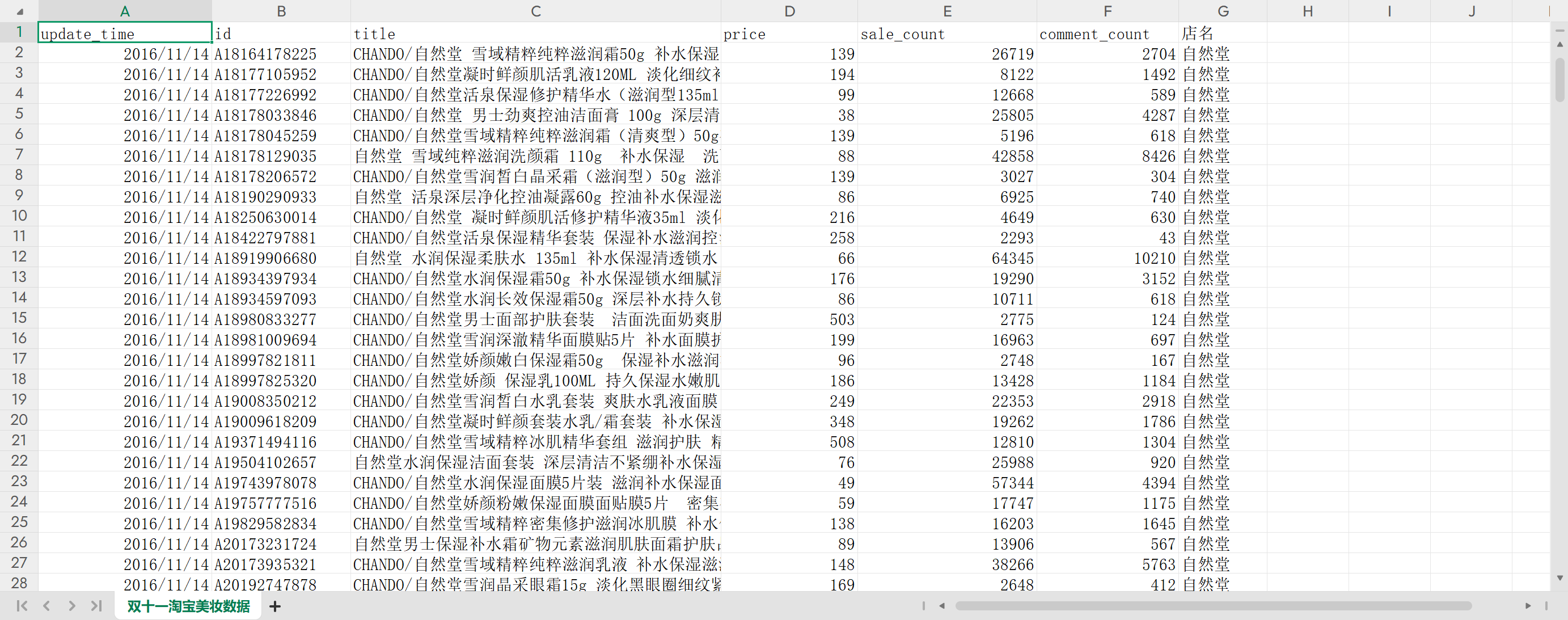Viewport: 1568px width, 620px height.
Task: Click the vertical scrollbar thumb
Action: (1559, 79)
